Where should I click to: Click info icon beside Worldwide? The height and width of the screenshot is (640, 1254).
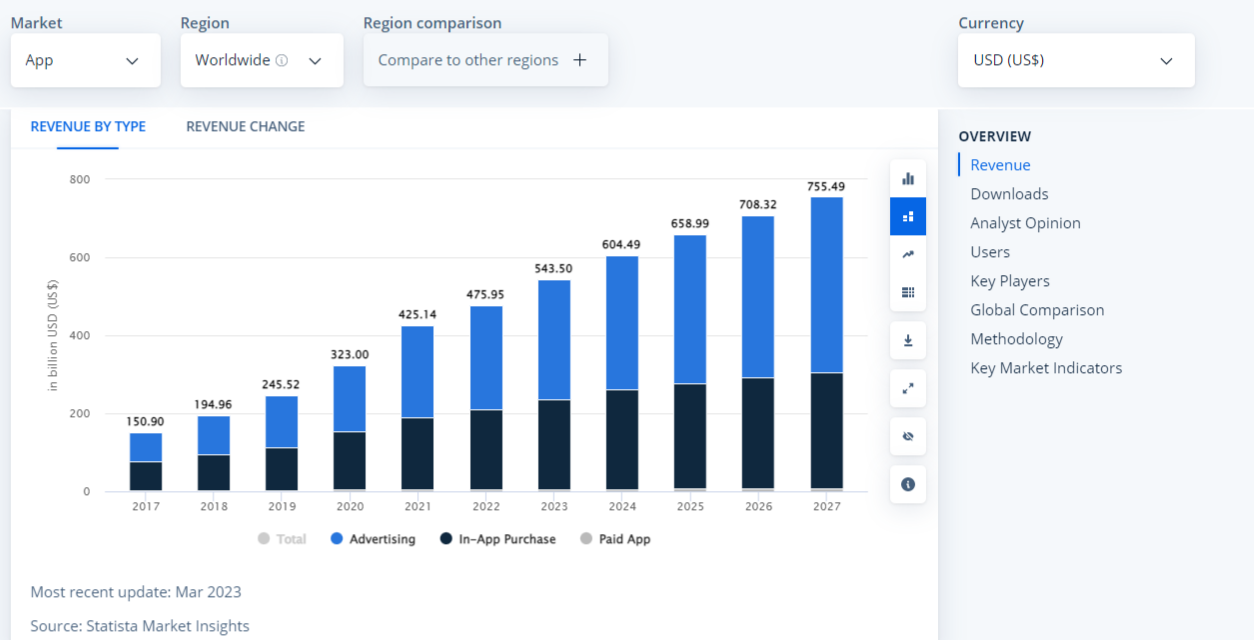[282, 60]
